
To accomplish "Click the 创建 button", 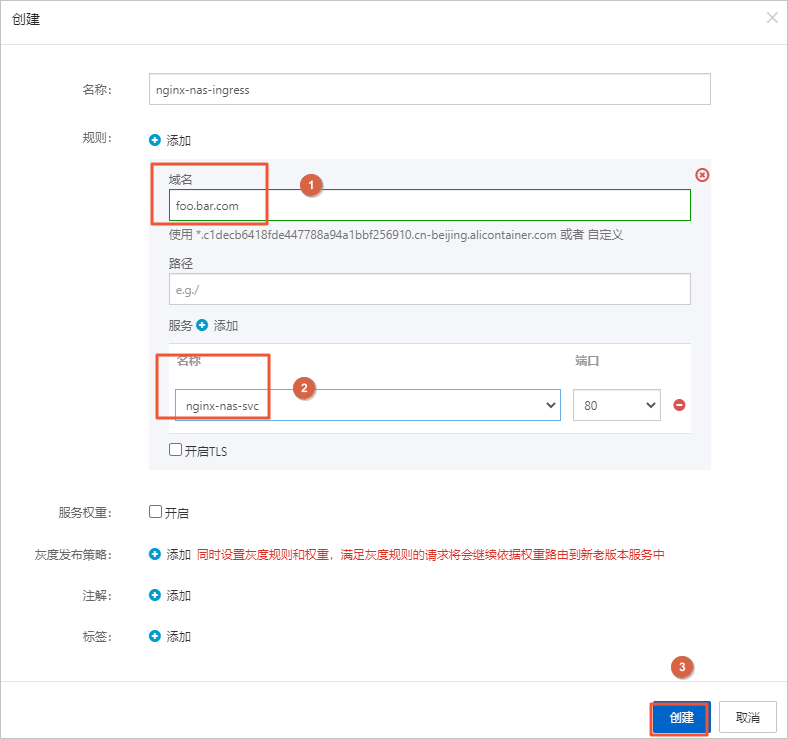I will pyautogui.click(x=680, y=717).
